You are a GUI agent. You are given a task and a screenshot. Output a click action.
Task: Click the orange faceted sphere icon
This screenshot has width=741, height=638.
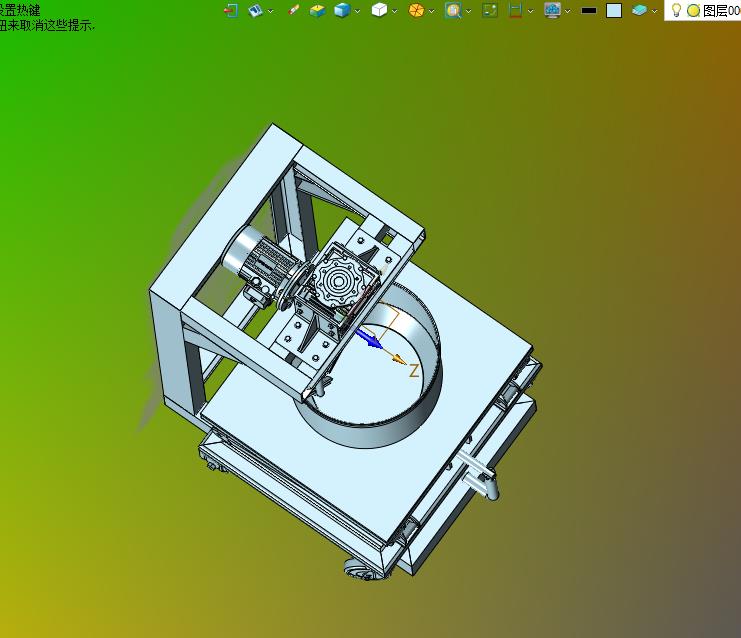click(416, 10)
